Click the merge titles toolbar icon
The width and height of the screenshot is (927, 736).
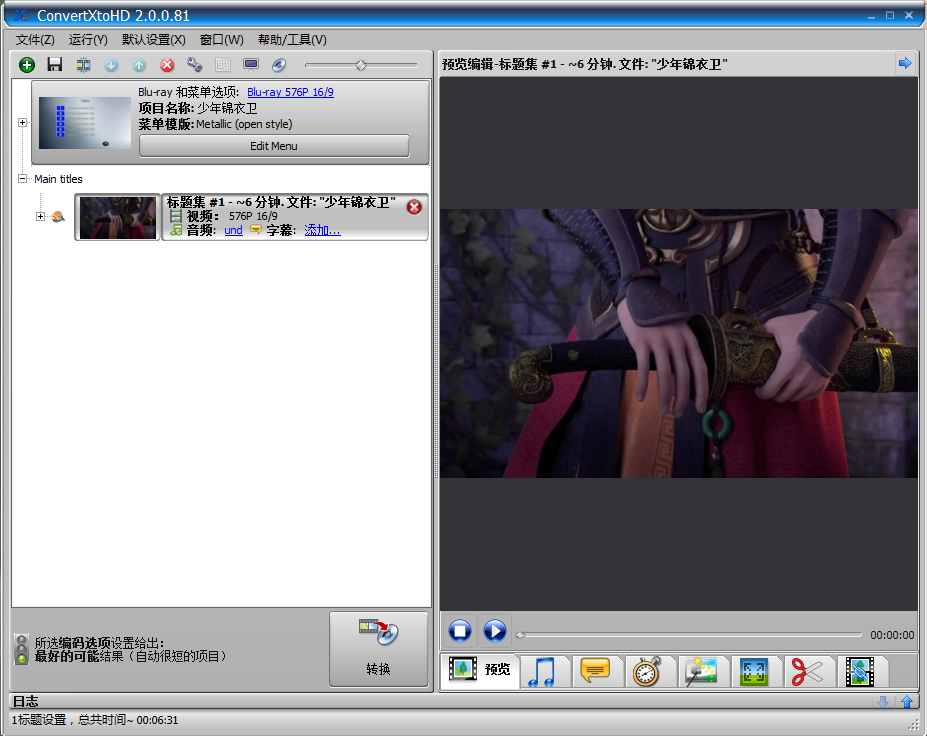pos(83,64)
